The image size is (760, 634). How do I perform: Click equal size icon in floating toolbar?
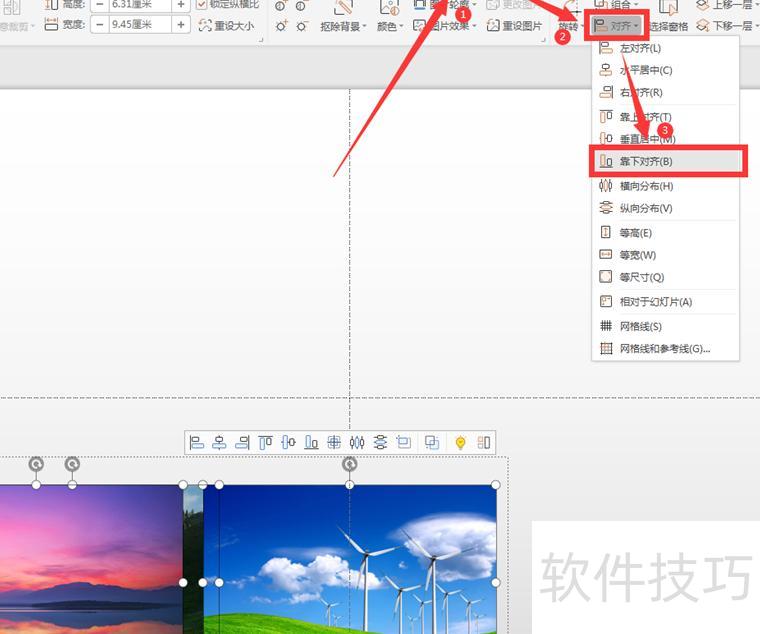point(403,442)
